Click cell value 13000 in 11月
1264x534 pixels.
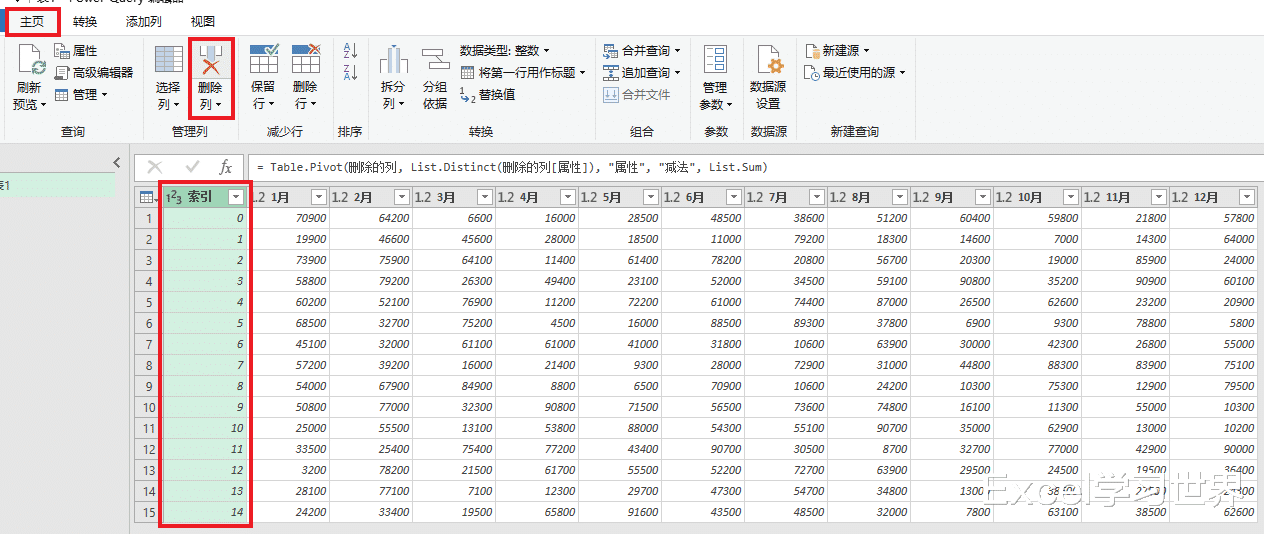tap(1151, 428)
